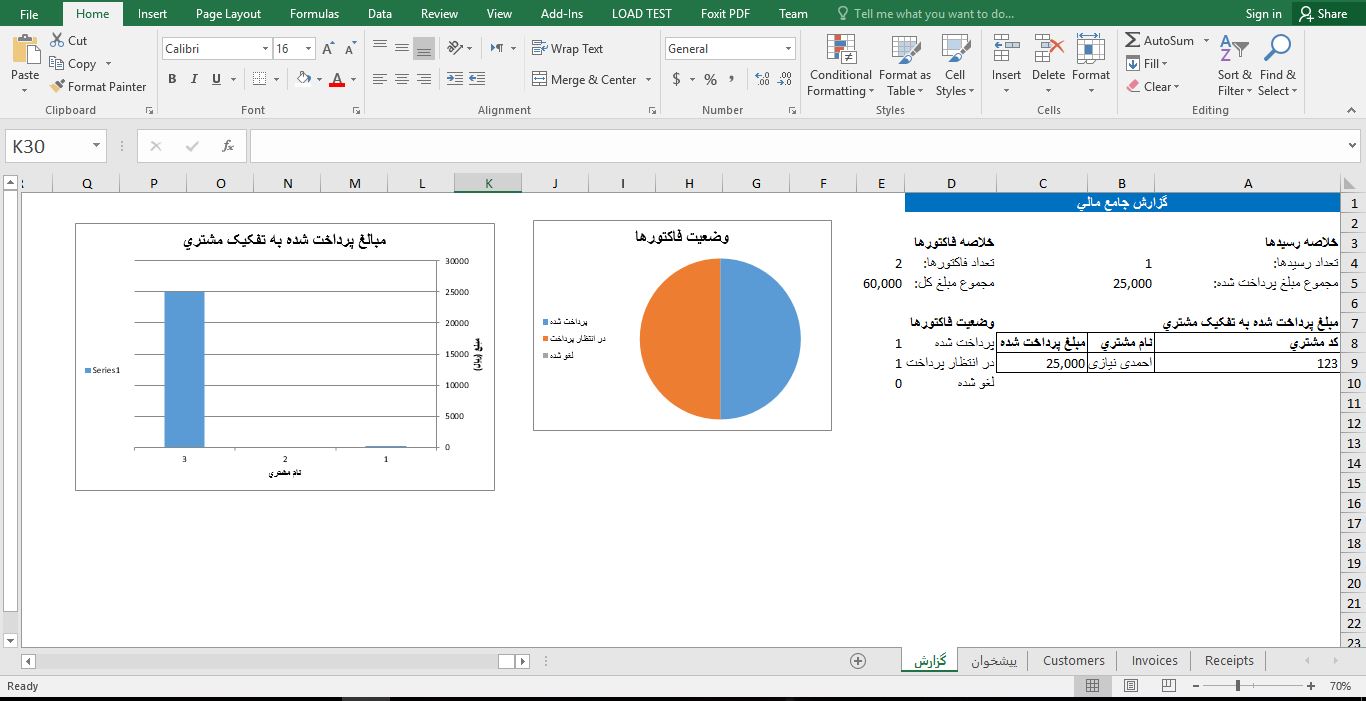Open the Invoices sheet tab
The image size is (1366, 701).
coord(1154,660)
